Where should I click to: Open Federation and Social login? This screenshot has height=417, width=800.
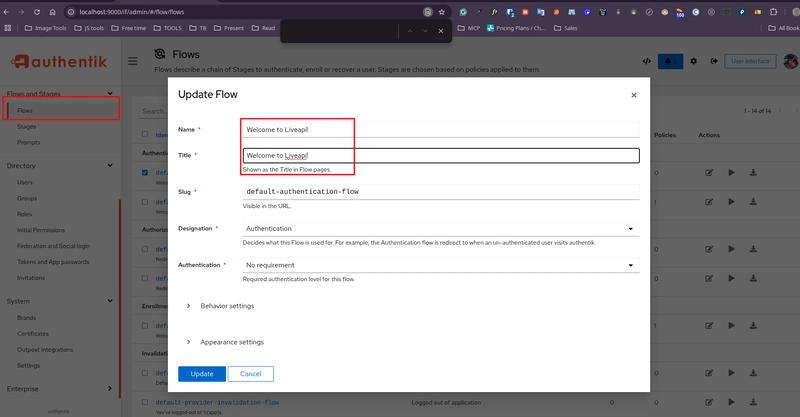53,246
